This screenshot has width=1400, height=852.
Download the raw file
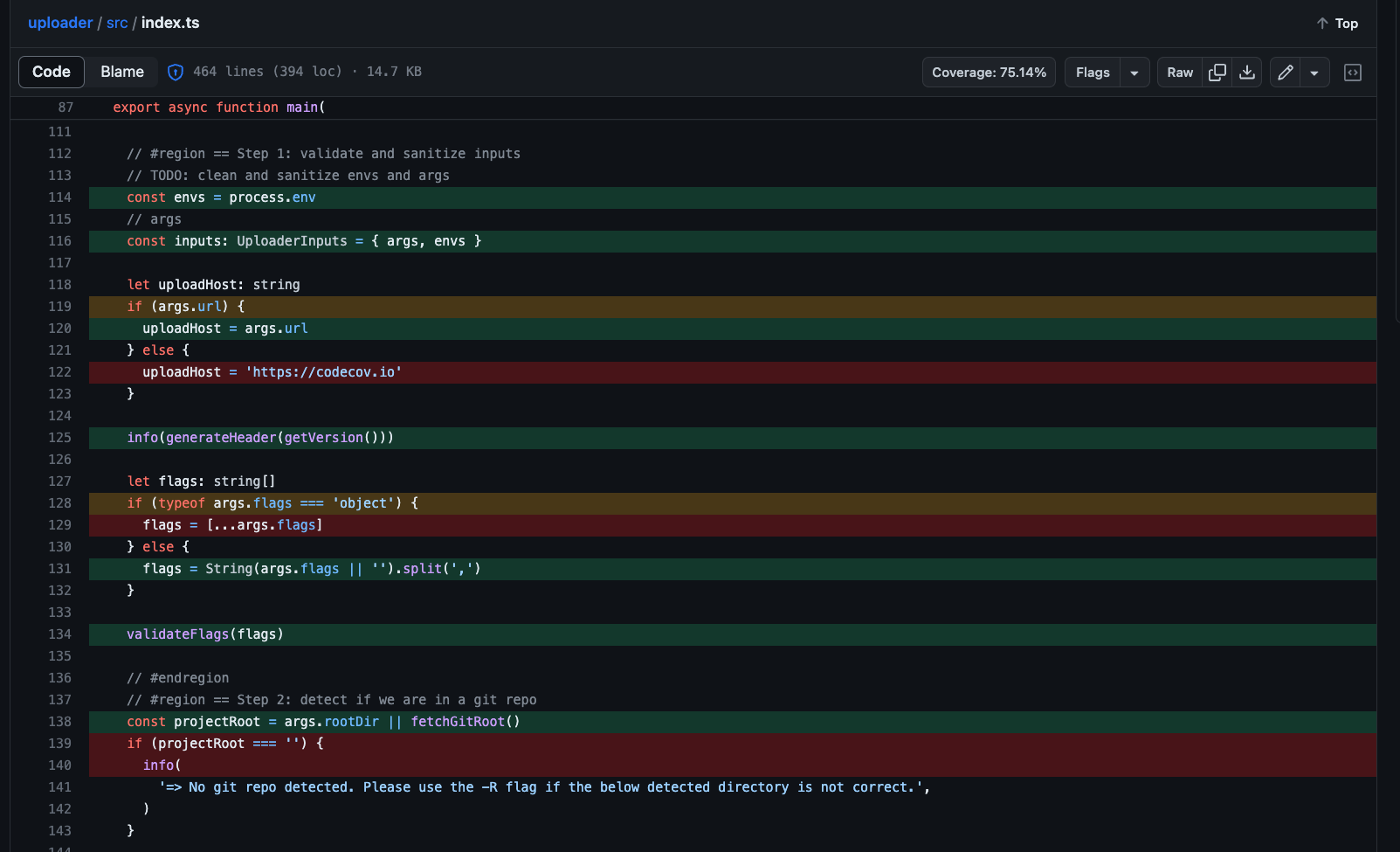1247,73
